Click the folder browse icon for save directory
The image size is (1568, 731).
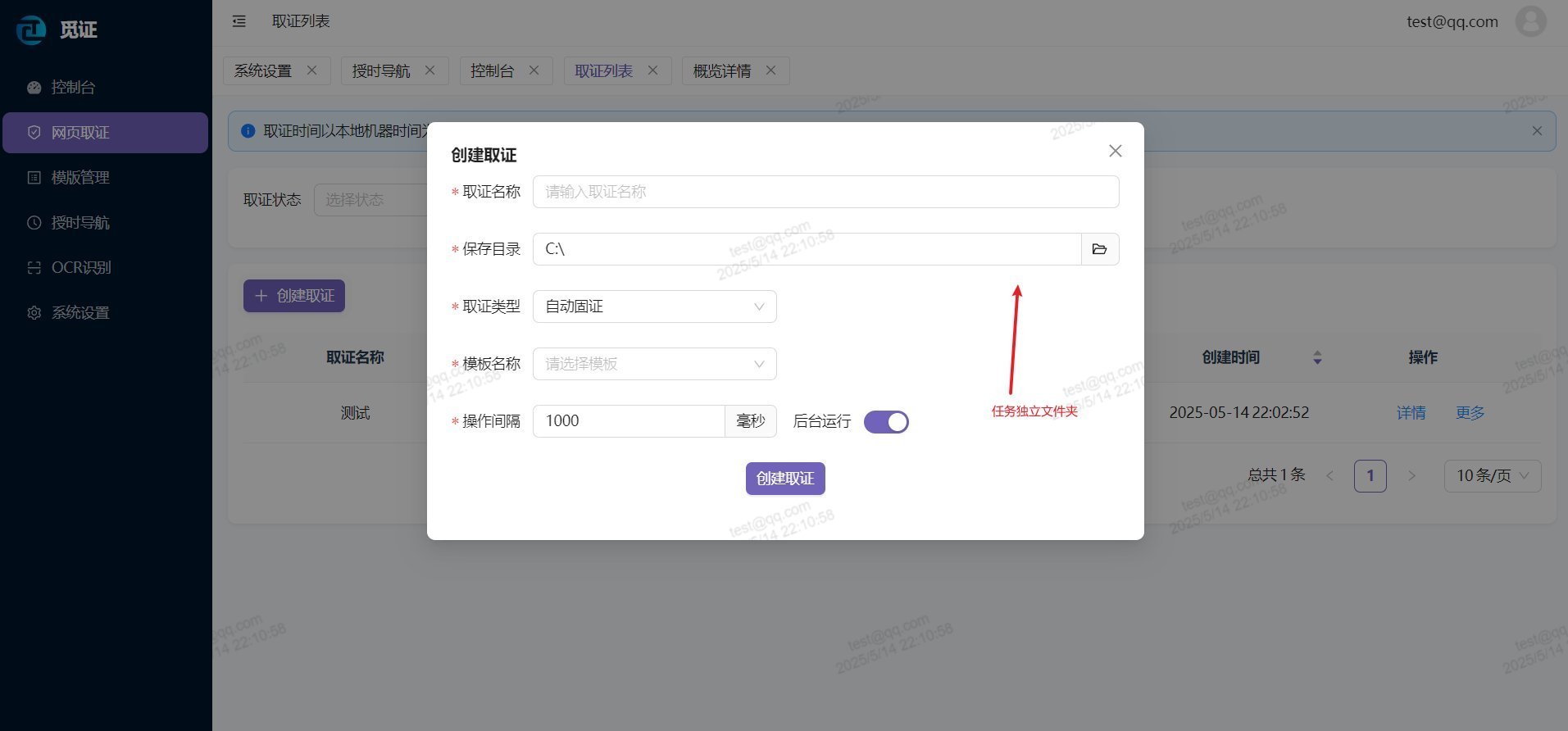tap(1099, 249)
